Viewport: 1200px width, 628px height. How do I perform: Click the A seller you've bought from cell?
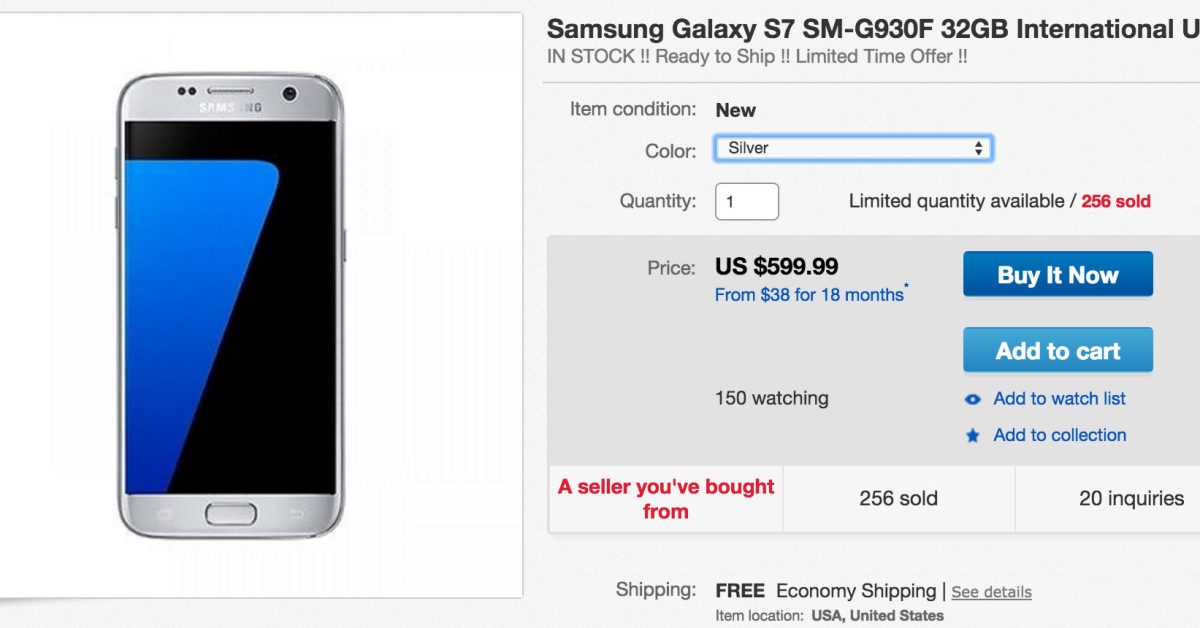coord(666,498)
